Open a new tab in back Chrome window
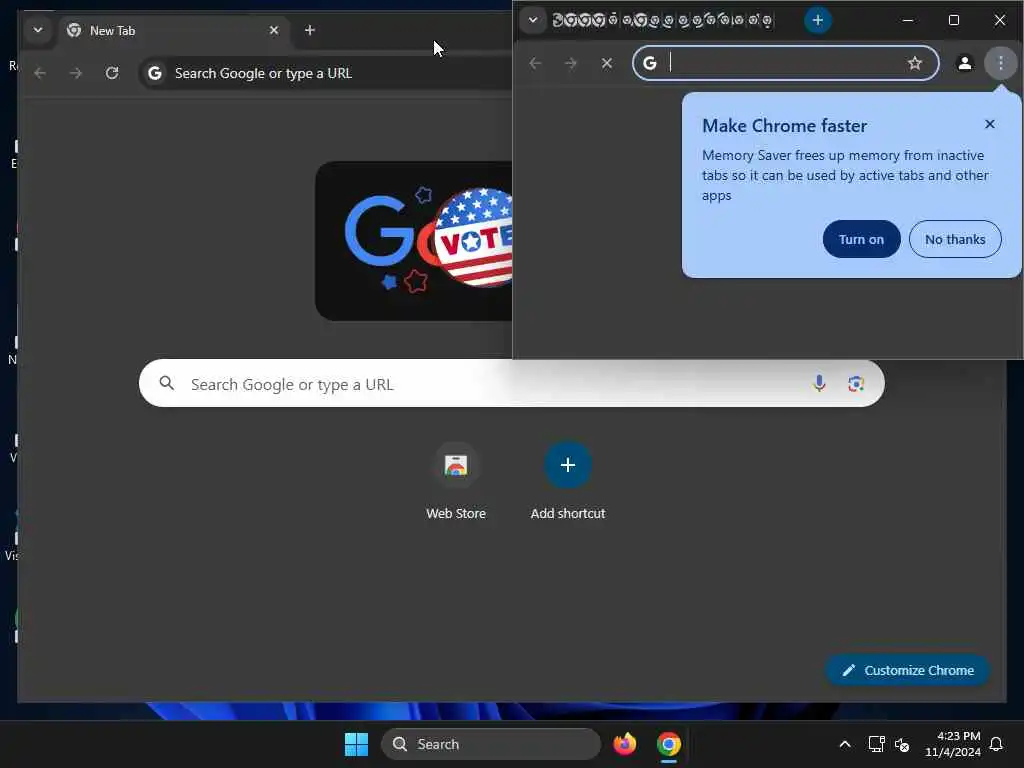Image resolution: width=1024 pixels, height=768 pixels. pos(310,30)
